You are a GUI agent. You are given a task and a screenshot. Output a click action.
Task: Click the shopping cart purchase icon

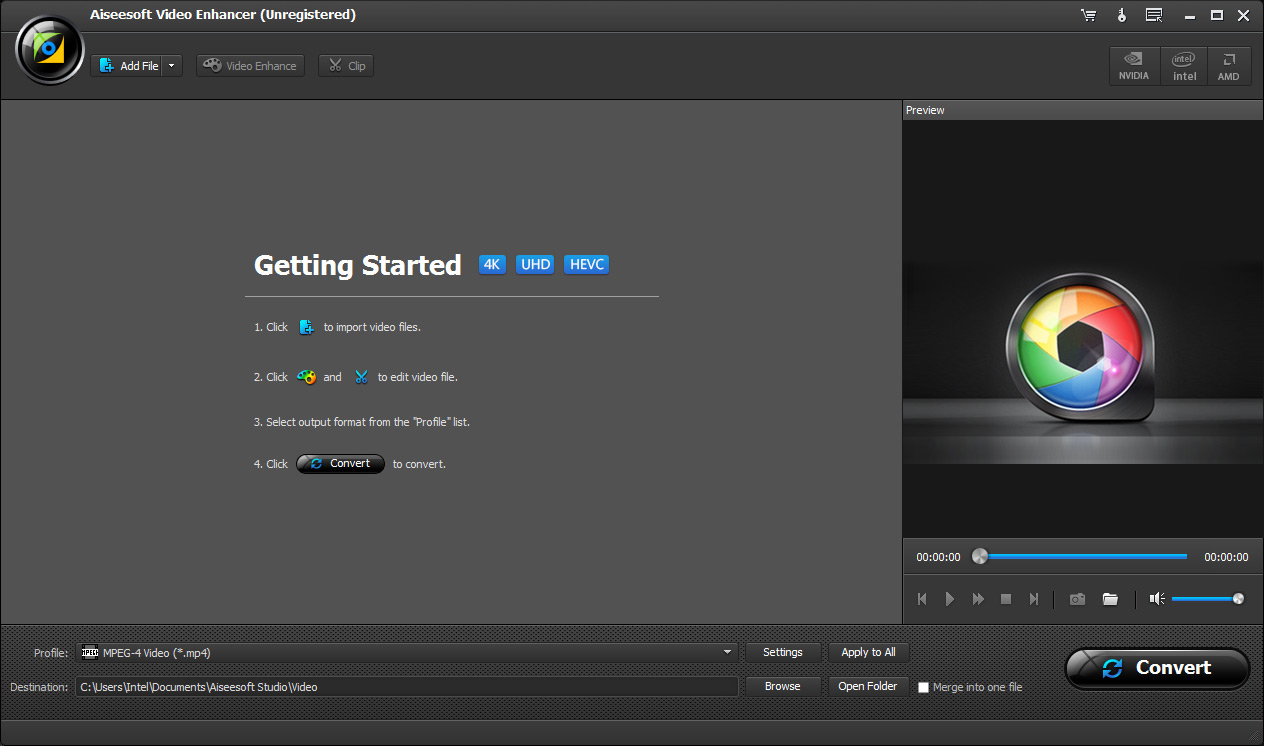pos(1088,15)
